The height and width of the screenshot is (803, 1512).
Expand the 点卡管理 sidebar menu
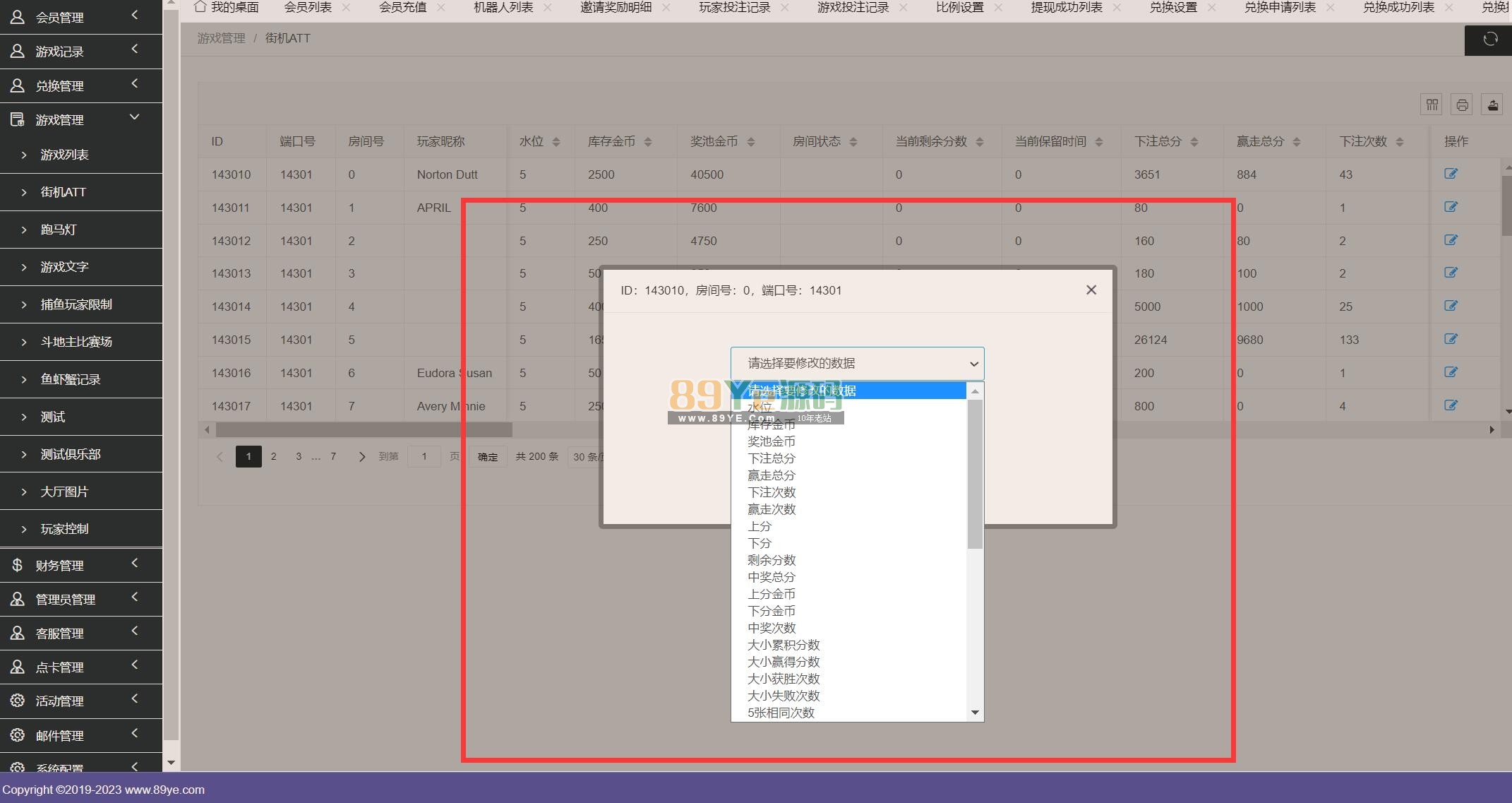[81, 667]
